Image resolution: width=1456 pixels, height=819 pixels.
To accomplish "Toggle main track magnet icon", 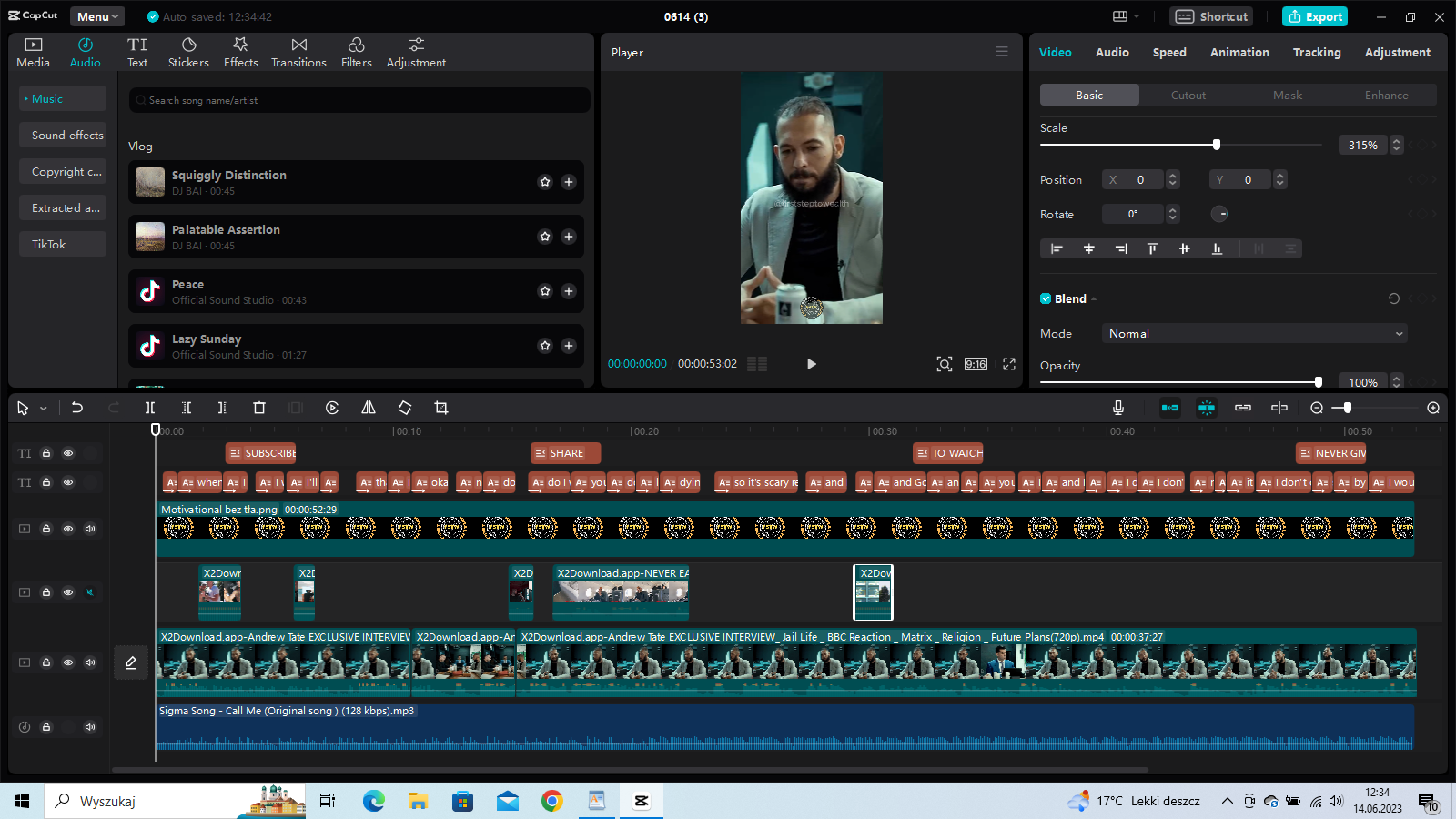I will pos(1170,408).
